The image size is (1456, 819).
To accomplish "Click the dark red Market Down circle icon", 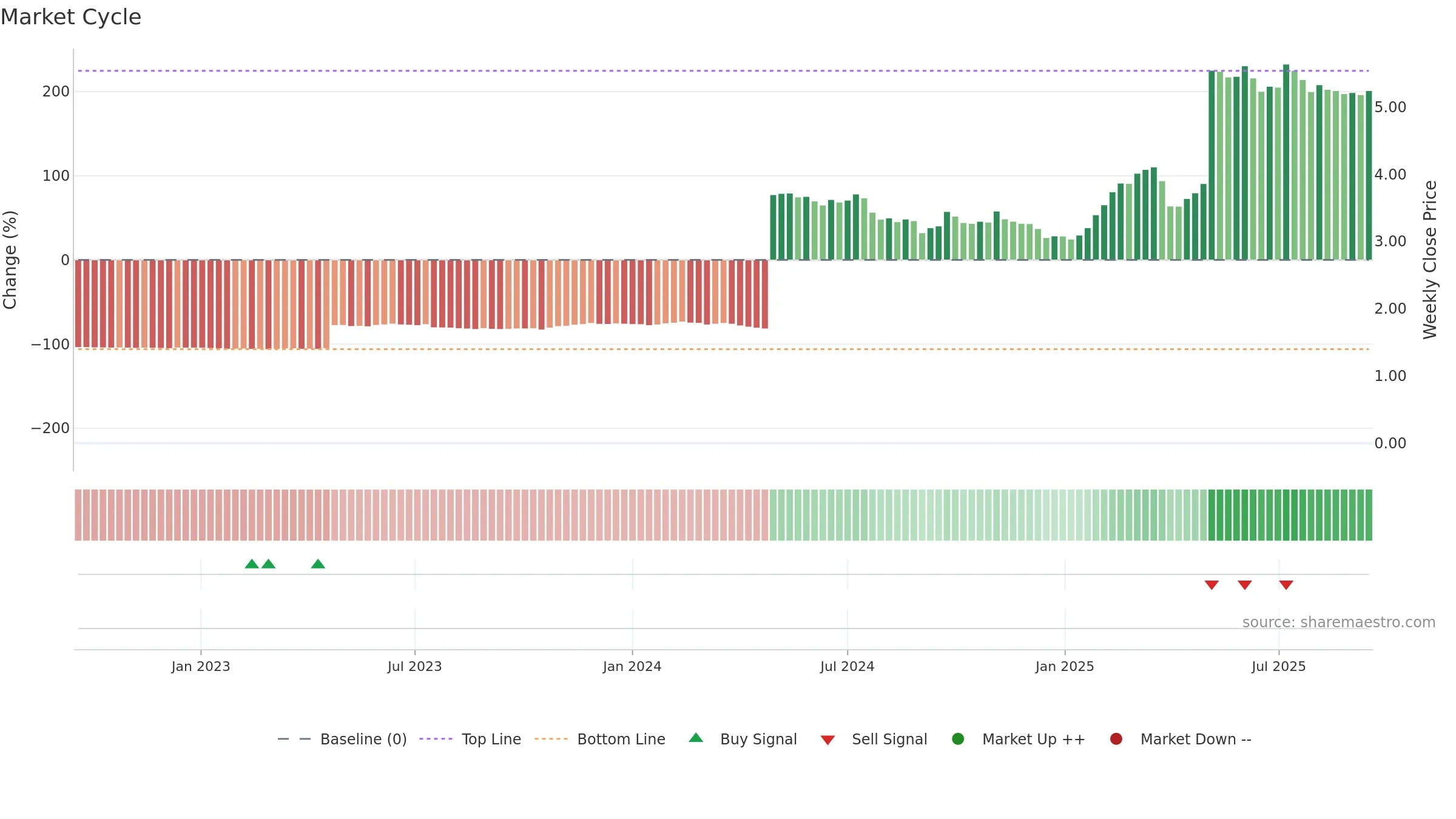I will pos(1116,739).
